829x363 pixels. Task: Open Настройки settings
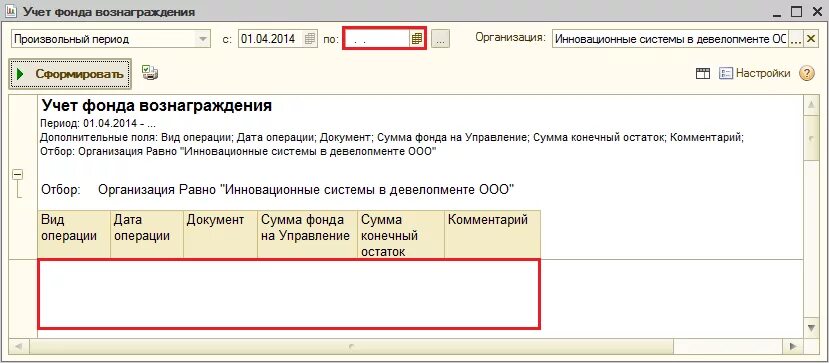[755, 73]
